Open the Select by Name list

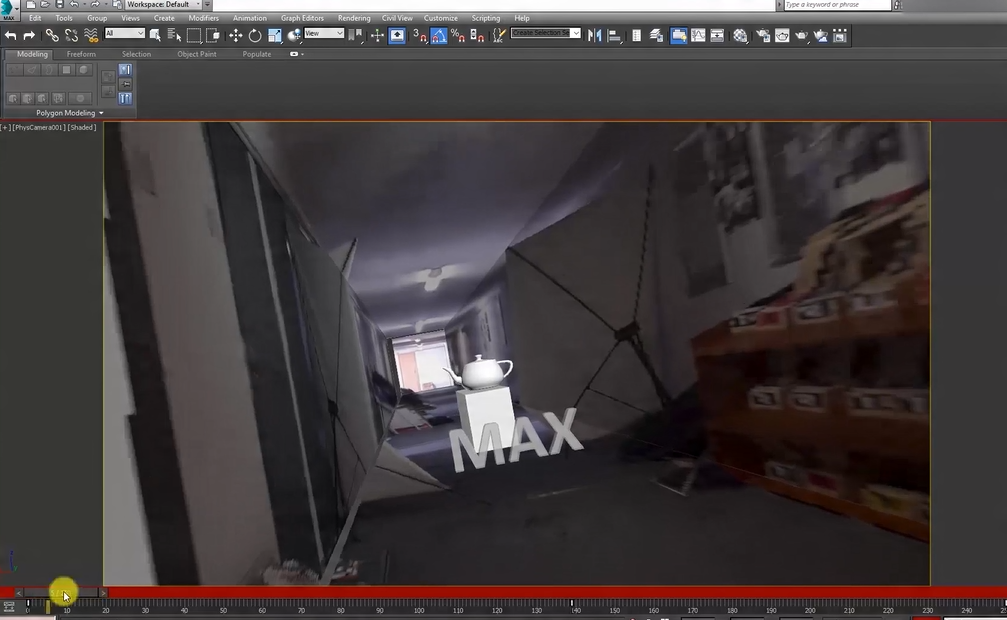tap(174, 35)
